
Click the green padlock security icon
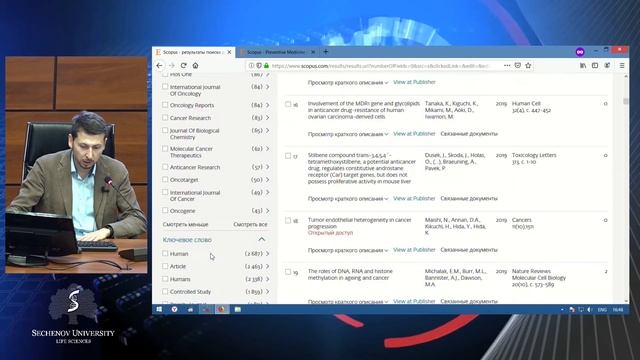tap(266, 65)
